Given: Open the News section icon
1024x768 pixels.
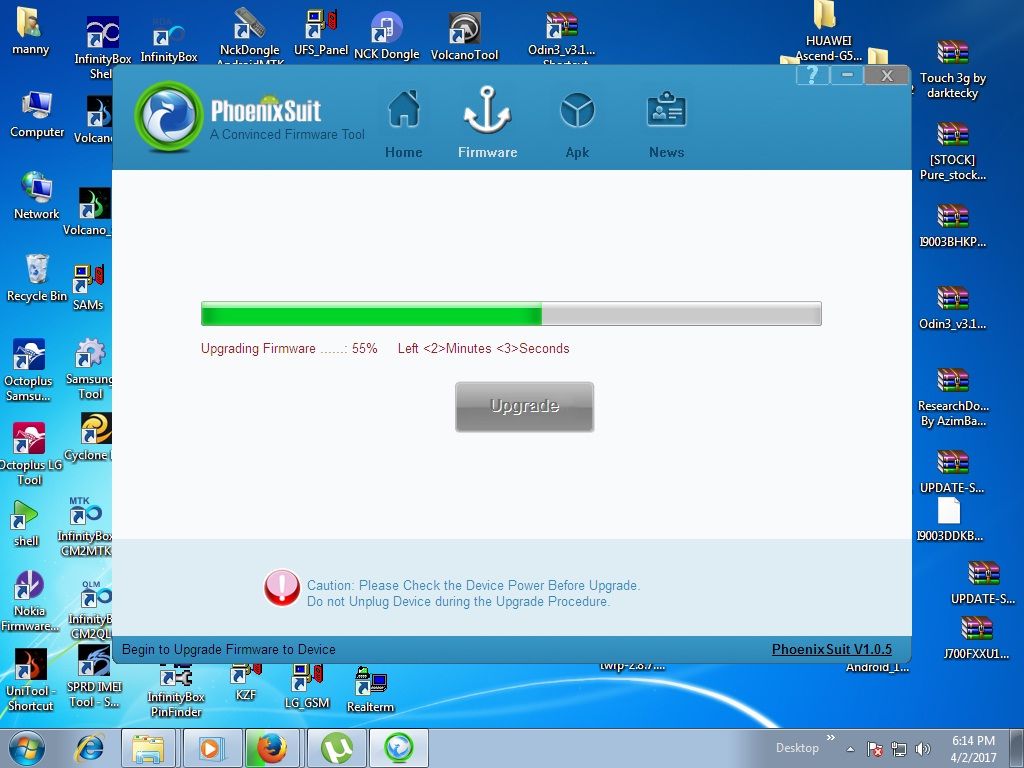Looking at the screenshot, I should 666,111.
